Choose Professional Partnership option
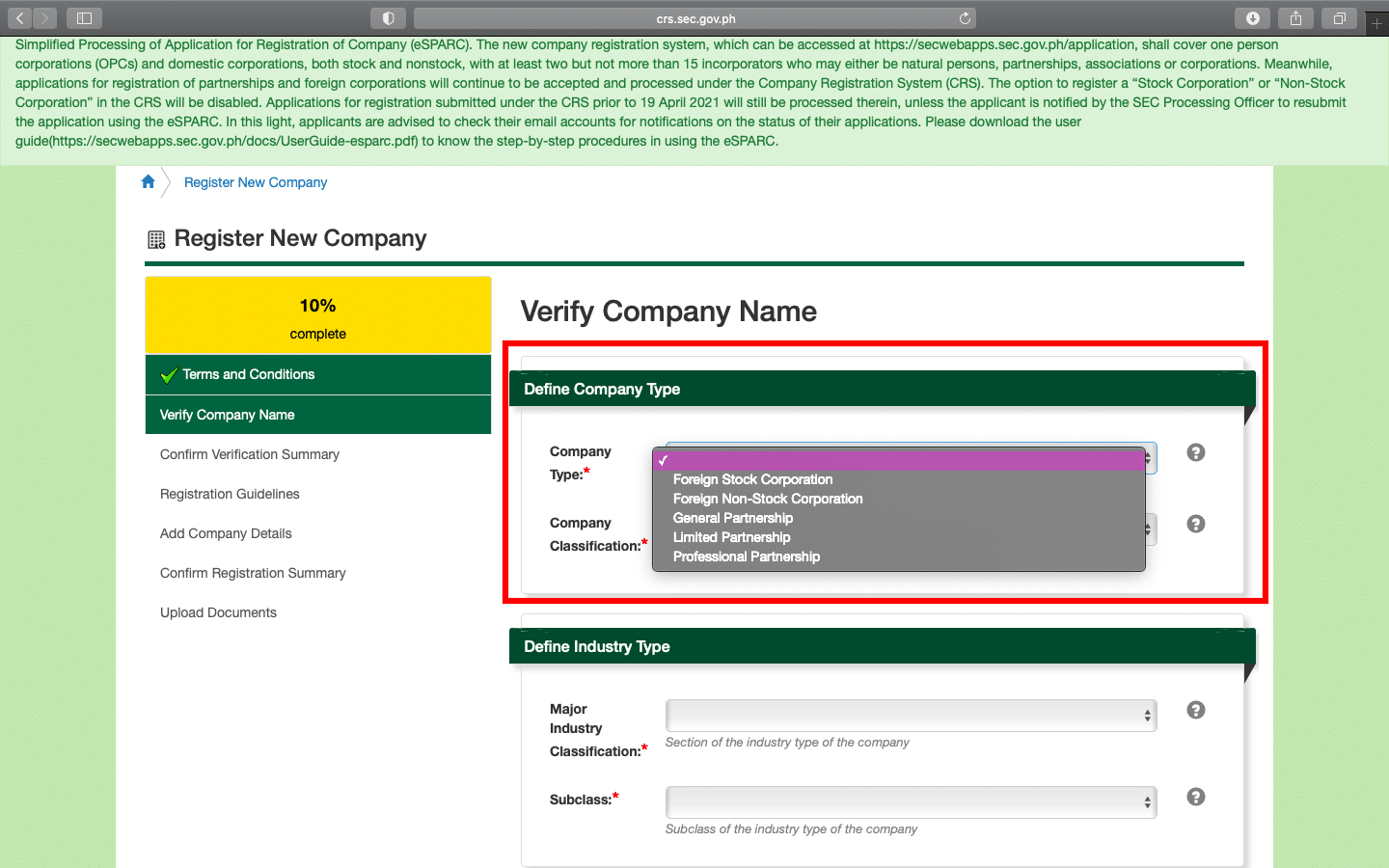This screenshot has height=868, width=1389. point(747,556)
